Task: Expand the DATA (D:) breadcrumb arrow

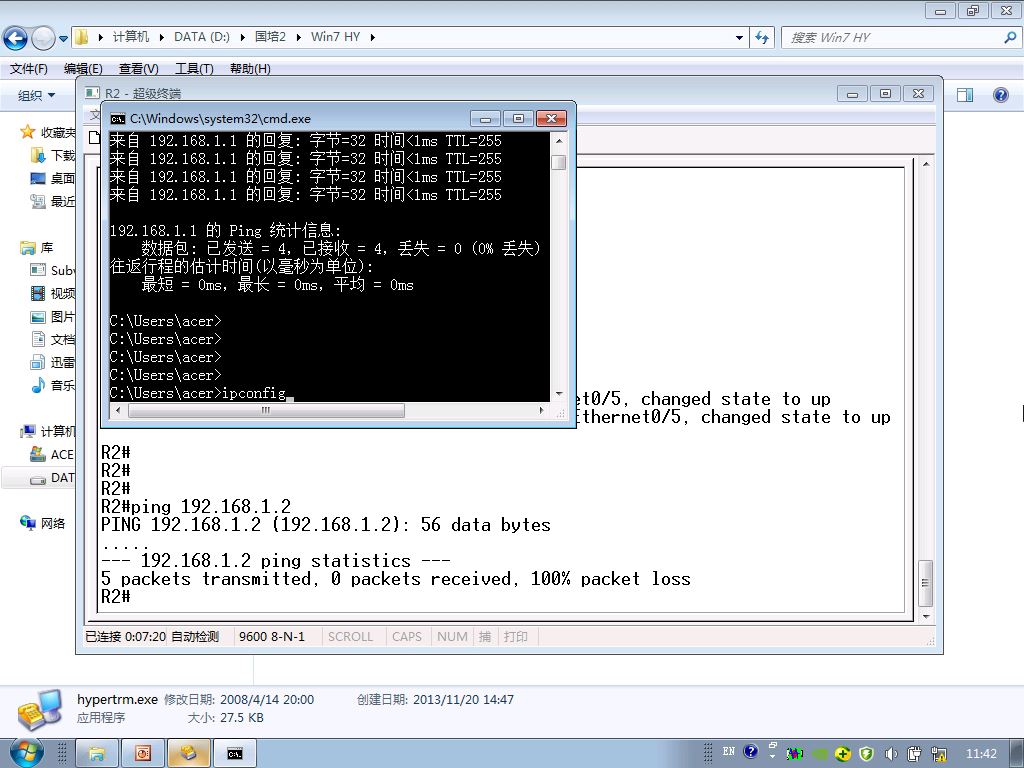Action: pyautogui.click(x=242, y=37)
